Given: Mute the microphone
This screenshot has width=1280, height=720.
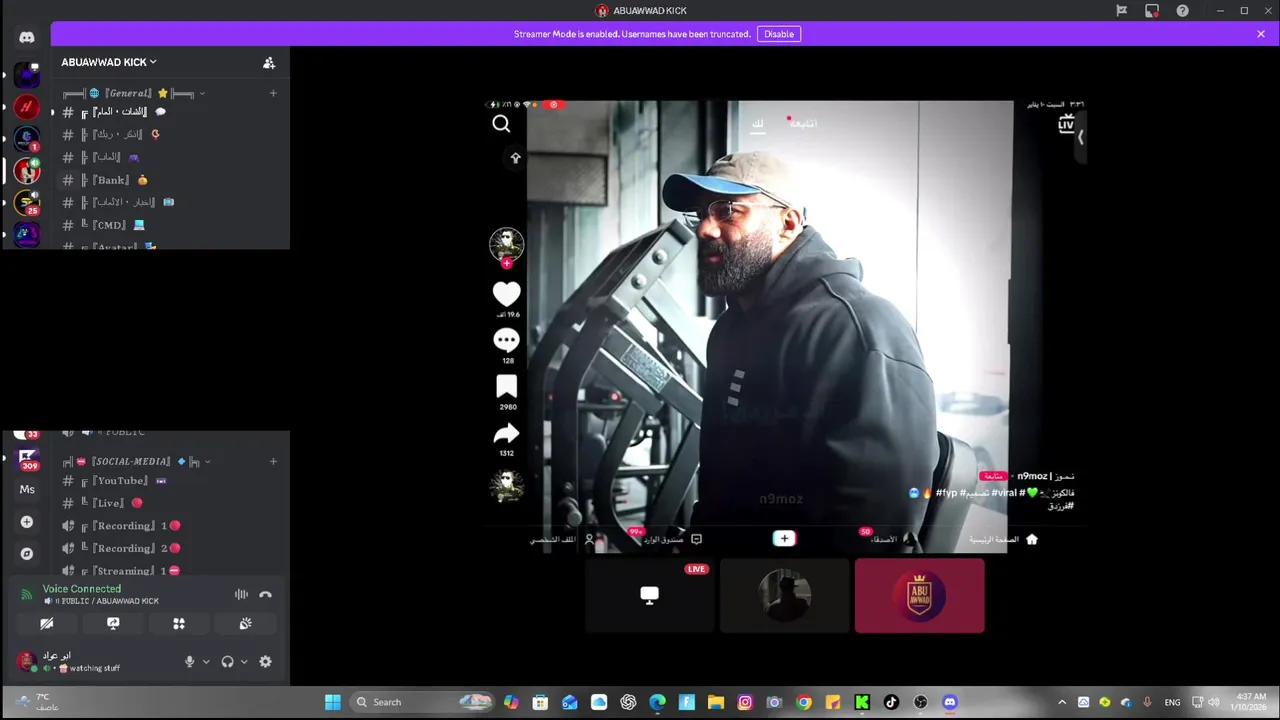Looking at the screenshot, I should [x=189, y=661].
